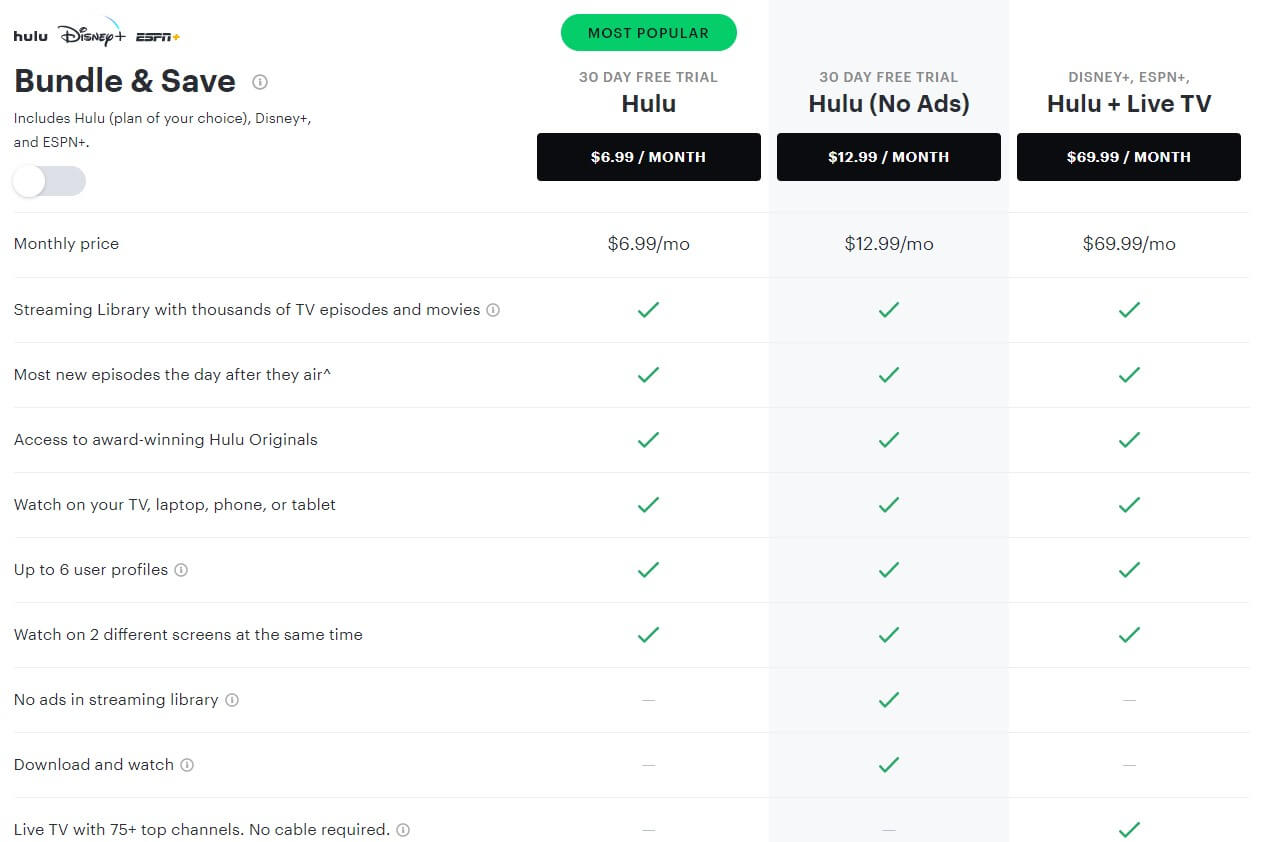Choose the Hulu (No Ads) $12.99 / MONTH button

889,157
